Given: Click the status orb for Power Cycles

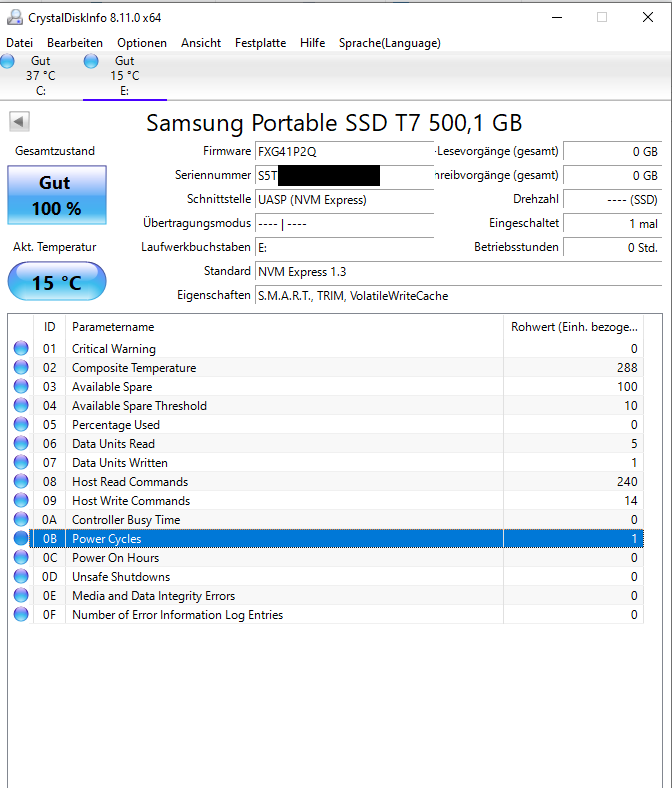Looking at the screenshot, I should [x=21, y=538].
